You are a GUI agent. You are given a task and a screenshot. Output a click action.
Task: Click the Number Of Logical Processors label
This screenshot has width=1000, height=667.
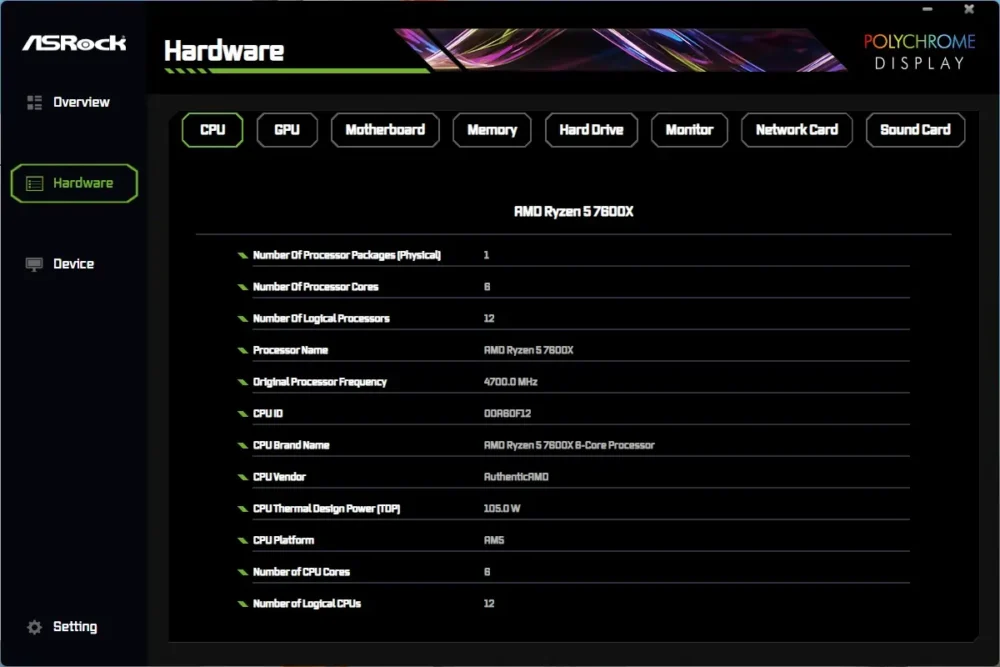click(x=321, y=319)
